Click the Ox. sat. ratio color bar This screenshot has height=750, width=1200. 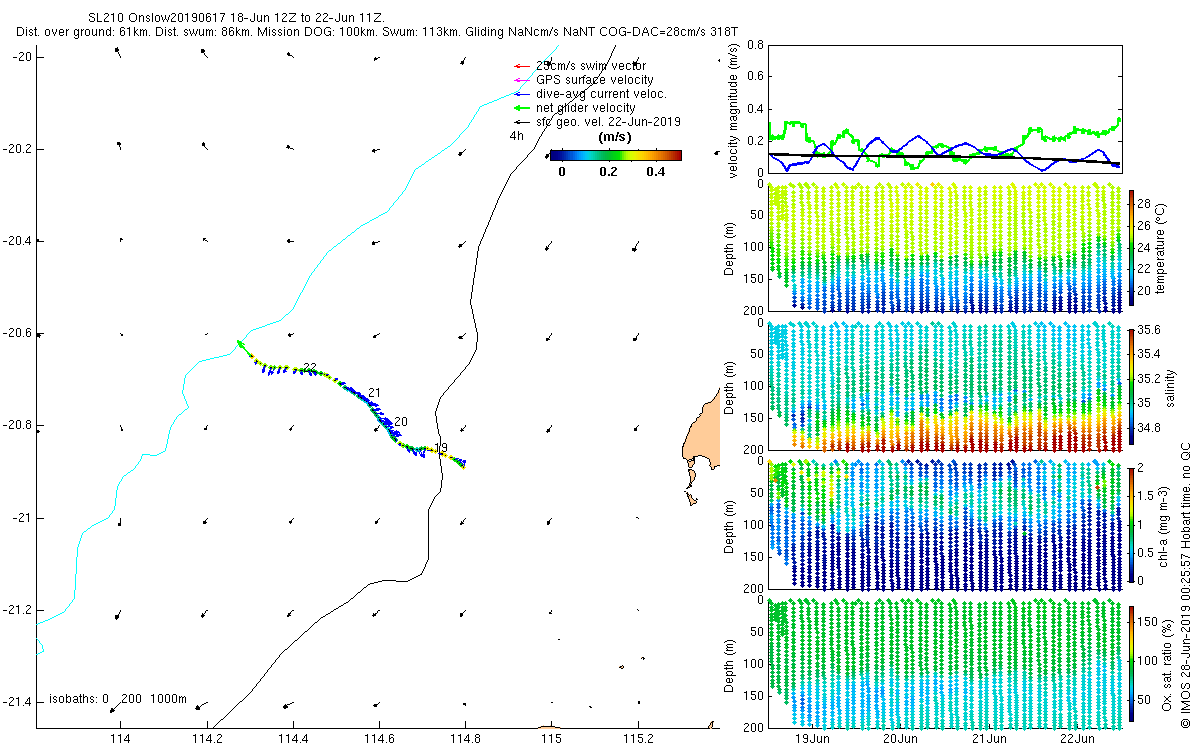(1131, 661)
